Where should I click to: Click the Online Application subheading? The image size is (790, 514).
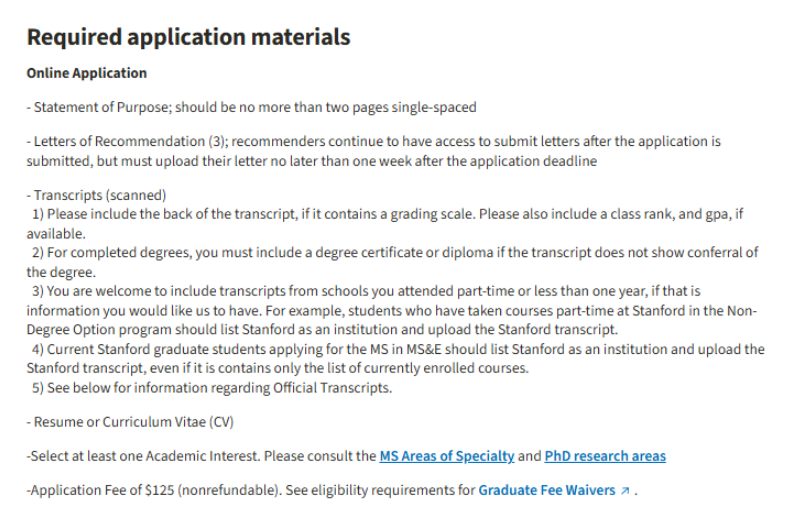tap(87, 73)
